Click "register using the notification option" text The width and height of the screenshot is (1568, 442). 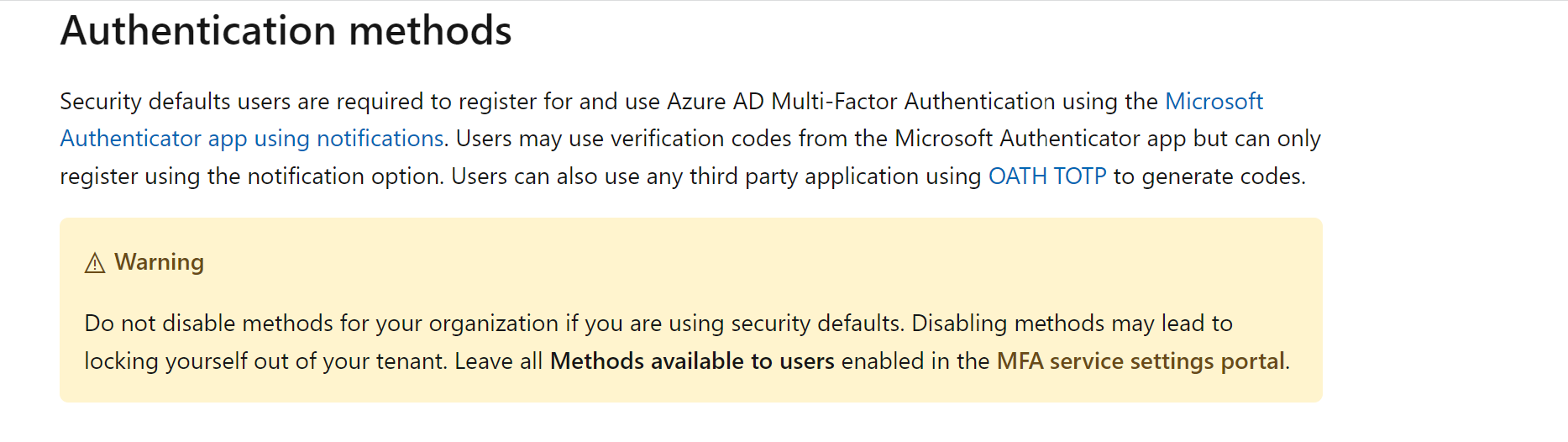tap(250, 176)
